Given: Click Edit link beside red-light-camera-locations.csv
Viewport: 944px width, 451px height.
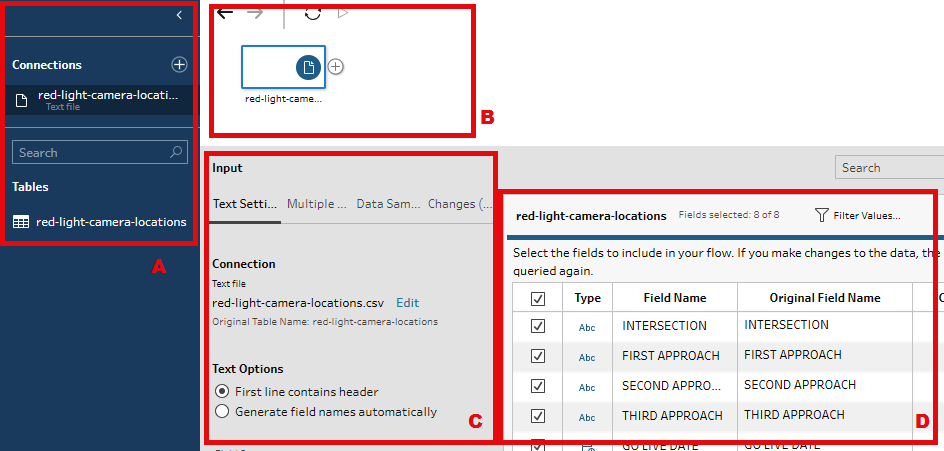Looking at the screenshot, I should [x=408, y=303].
